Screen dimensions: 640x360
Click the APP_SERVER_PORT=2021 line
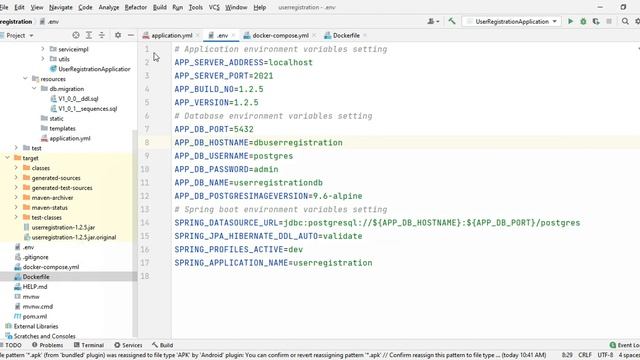pyautogui.click(x=224, y=76)
